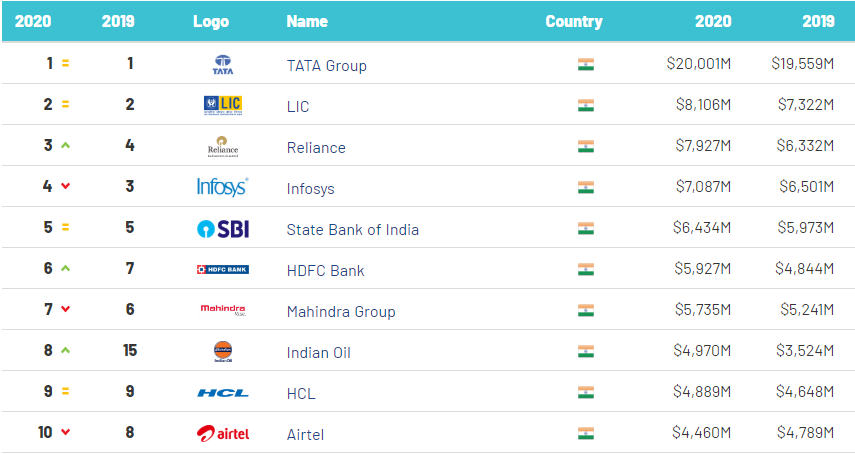Viewport: 855px width, 454px height.
Task: Click the Reliance logo
Action: 222,147
